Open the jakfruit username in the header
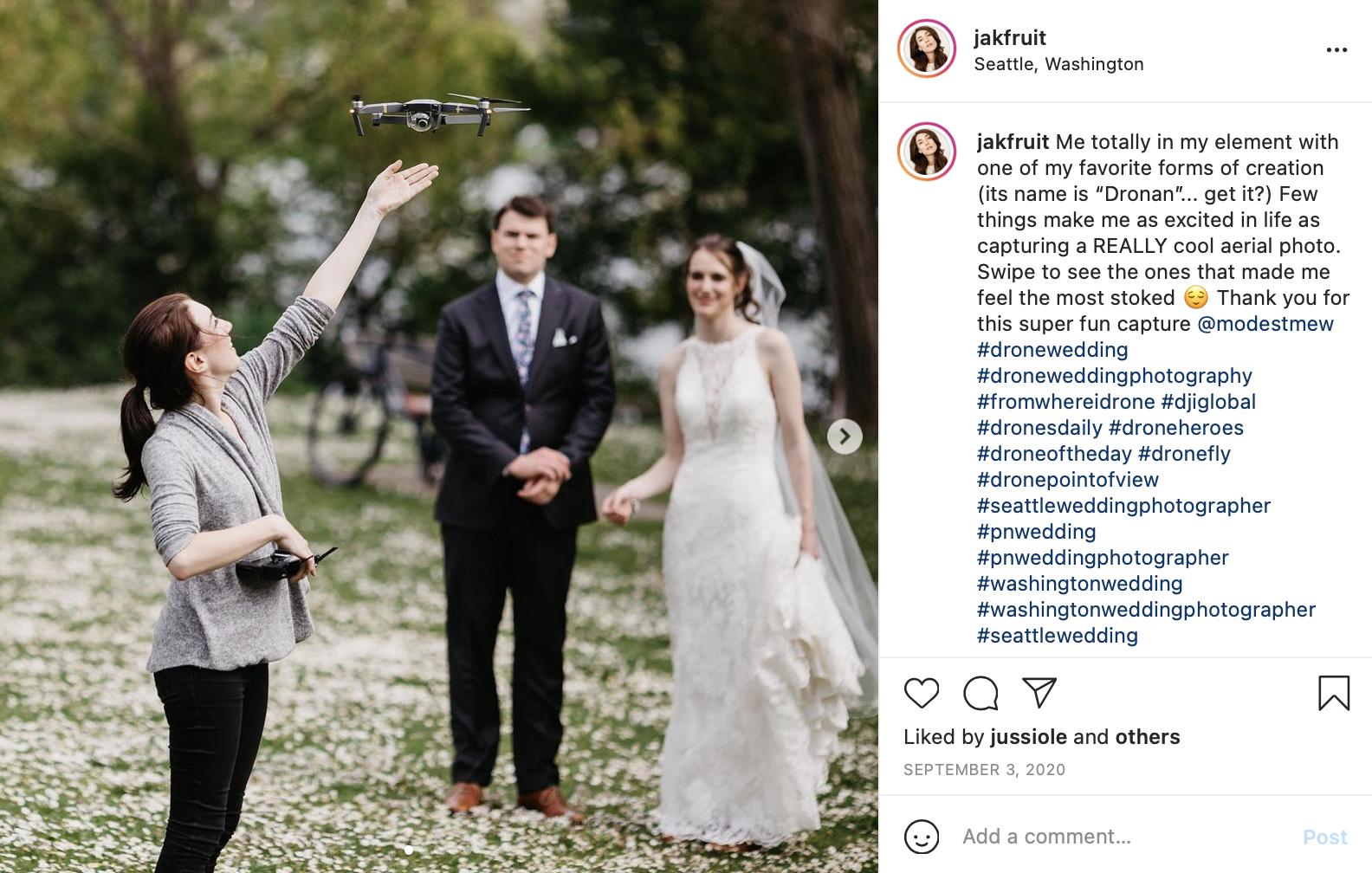The height and width of the screenshot is (873, 1372). coord(1010,37)
